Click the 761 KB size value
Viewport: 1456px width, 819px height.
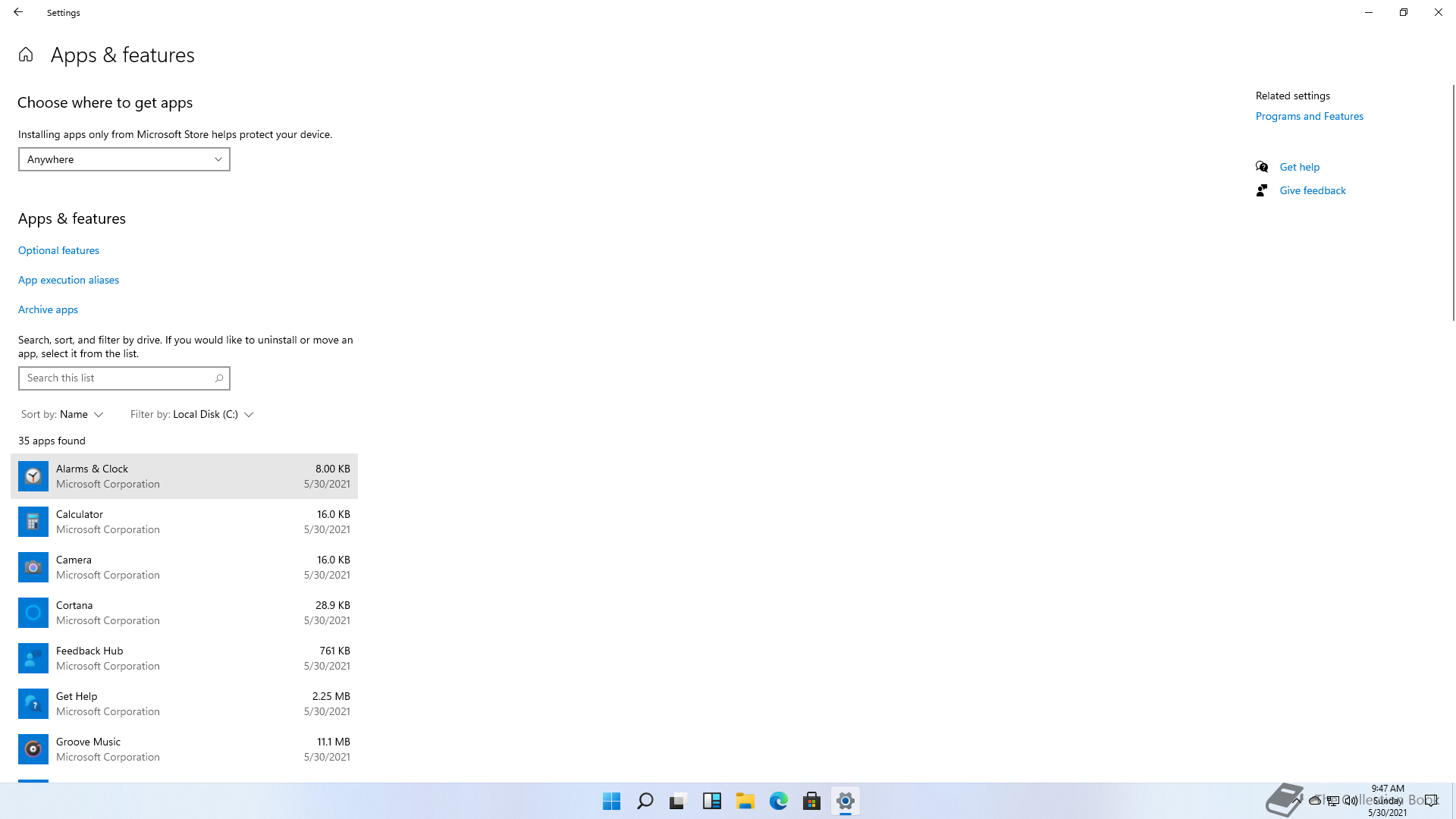(334, 651)
